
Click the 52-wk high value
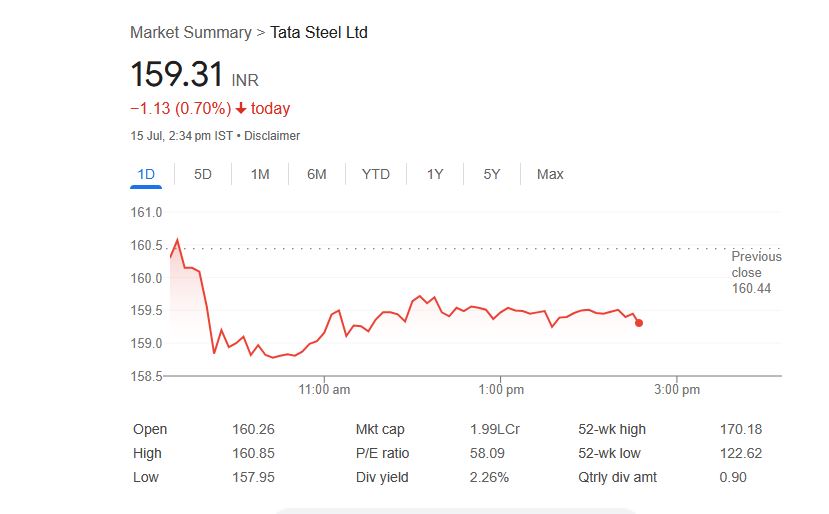[x=741, y=429]
